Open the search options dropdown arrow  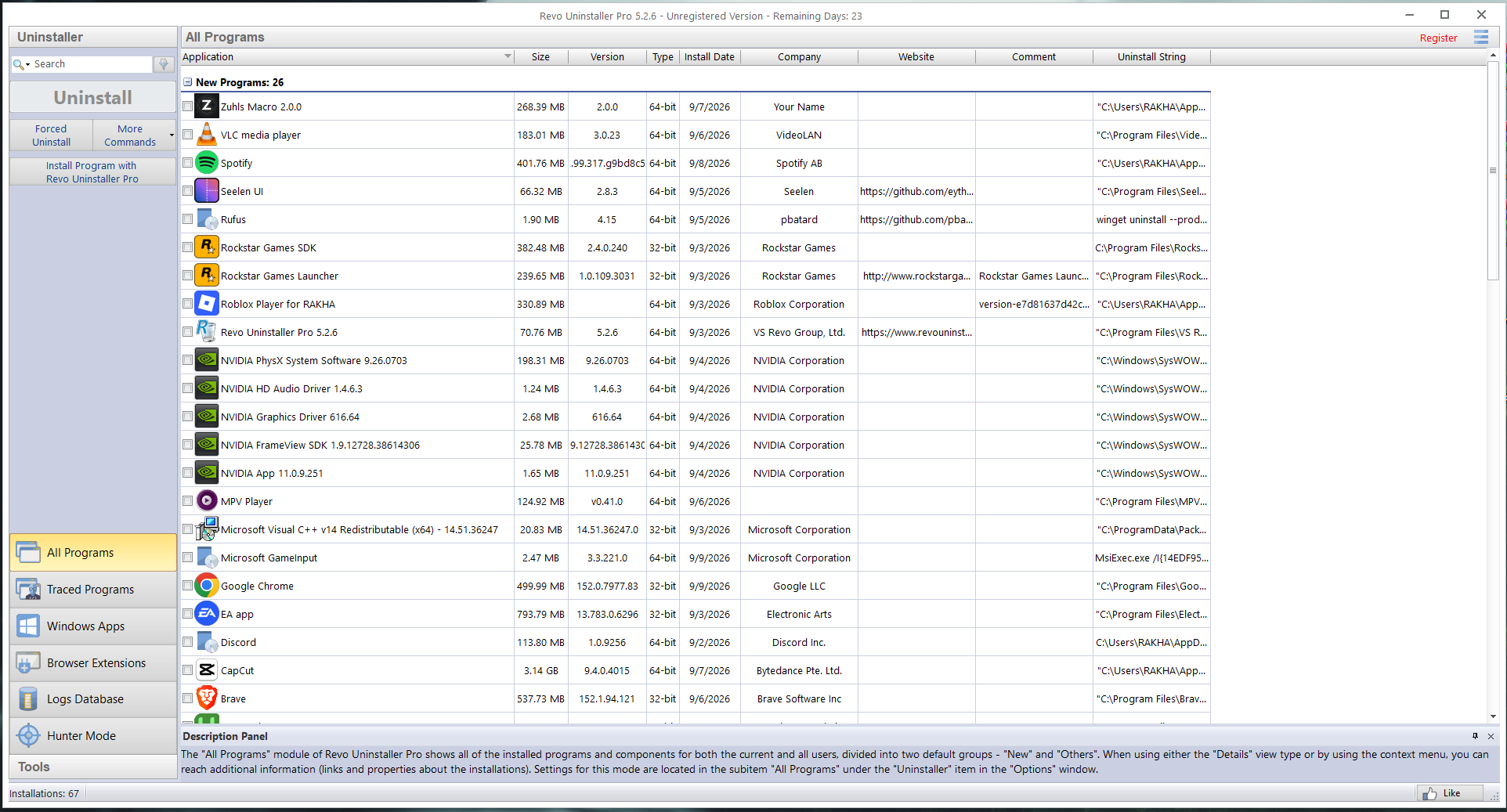pos(28,64)
